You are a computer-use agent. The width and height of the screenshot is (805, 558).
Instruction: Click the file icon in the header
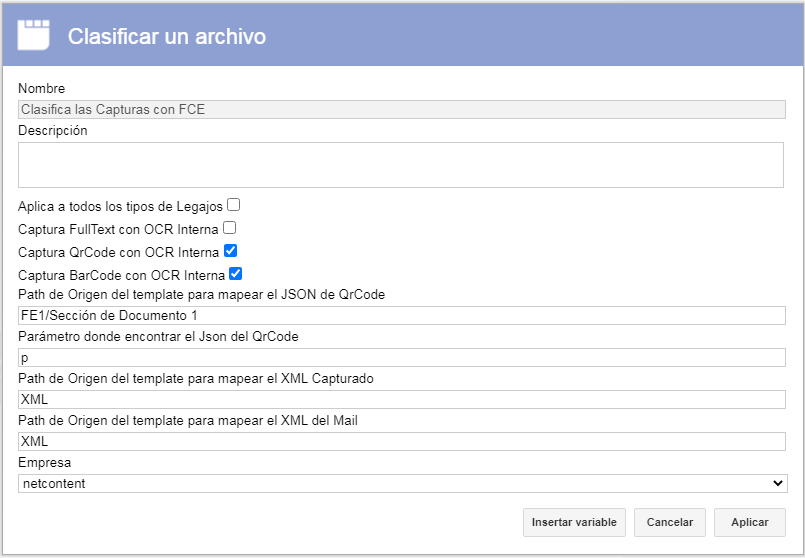[33, 35]
